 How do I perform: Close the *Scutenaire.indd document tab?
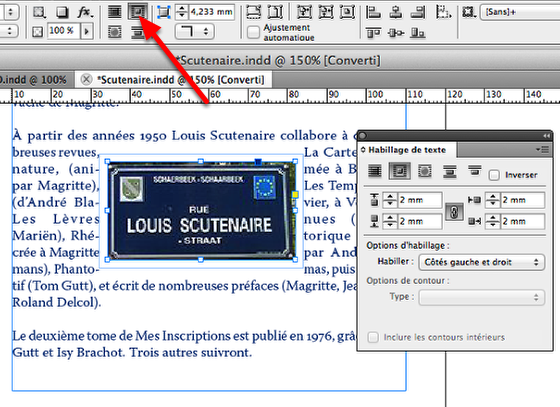click(86, 79)
